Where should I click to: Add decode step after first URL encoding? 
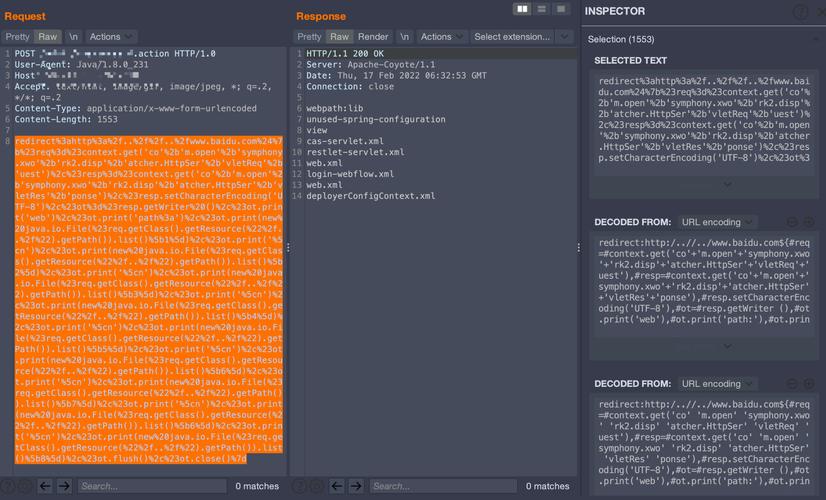pos(809,222)
